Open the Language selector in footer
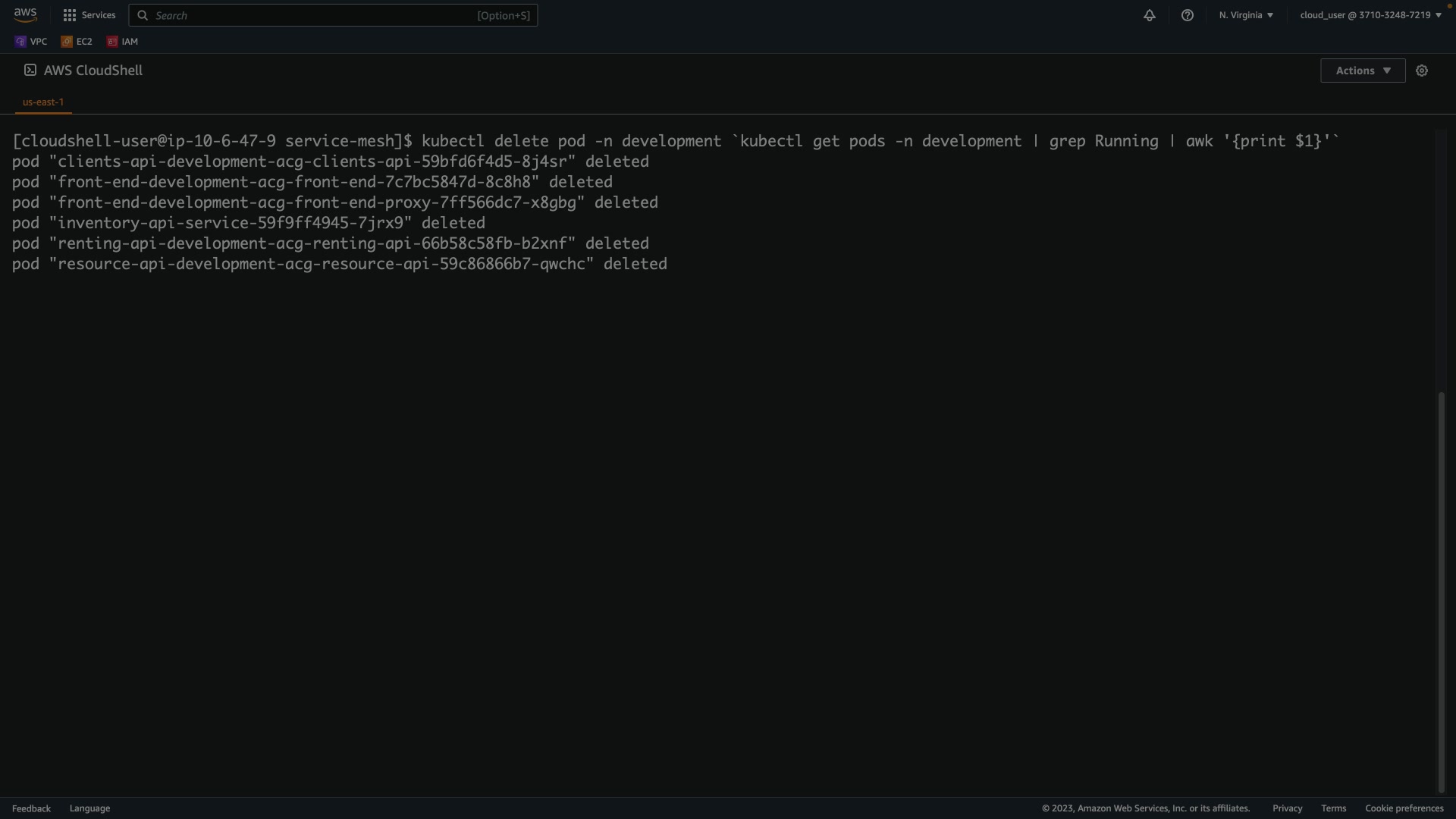Screen dimensions: 1456x819 click(89, 808)
